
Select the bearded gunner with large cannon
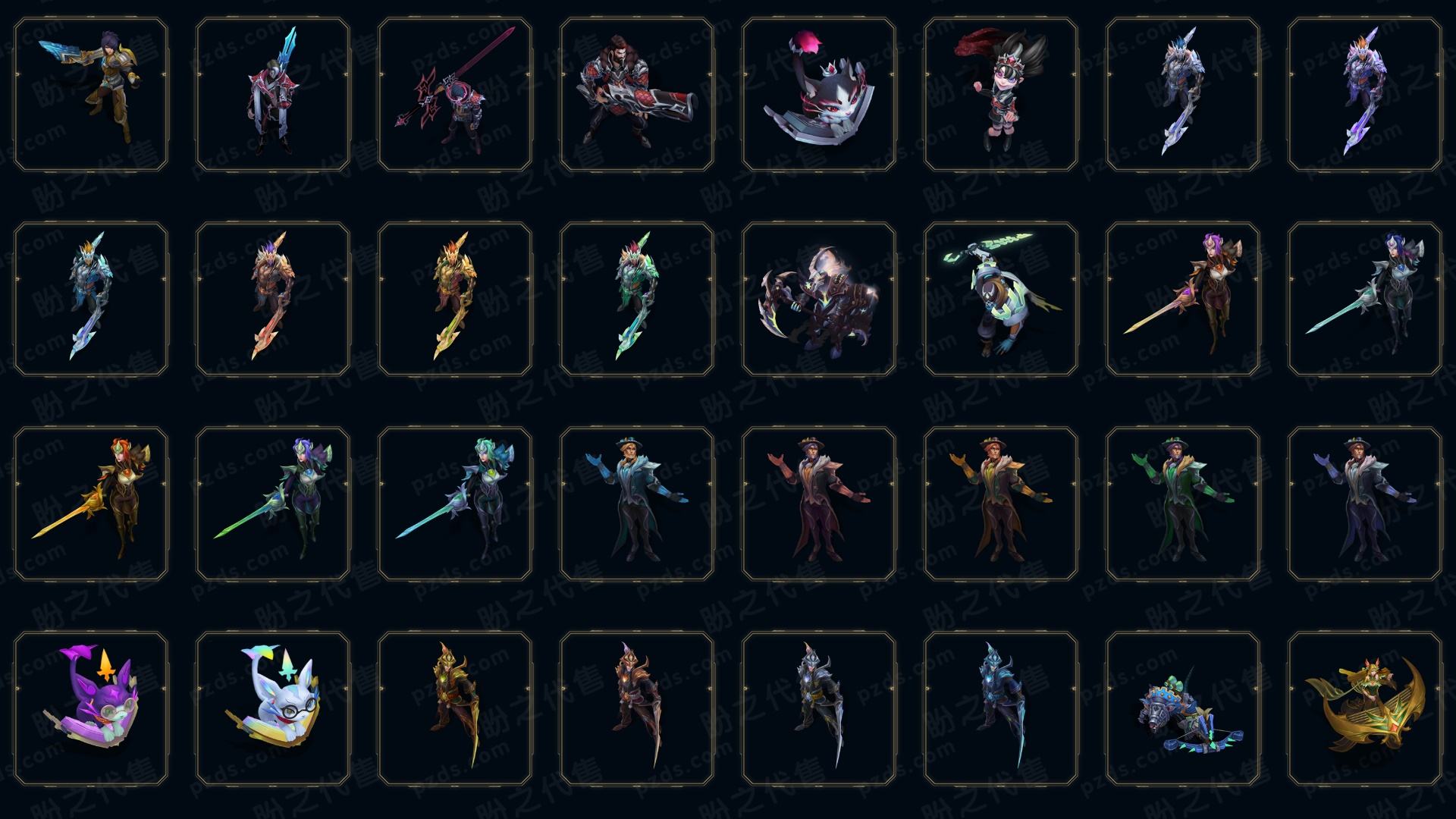[637, 95]
